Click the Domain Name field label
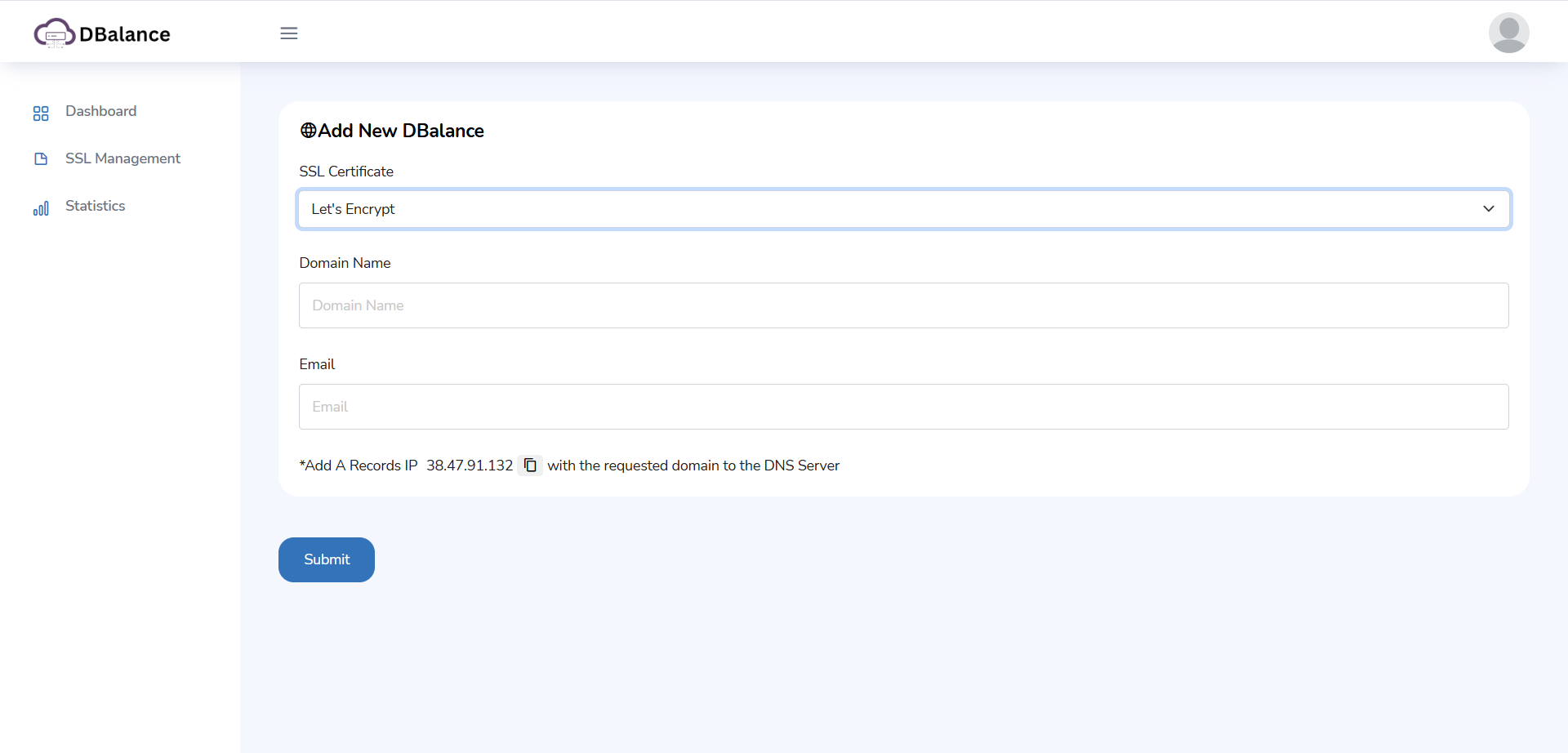This screenshot has width=1568, height=753. [x=345, y=263]
